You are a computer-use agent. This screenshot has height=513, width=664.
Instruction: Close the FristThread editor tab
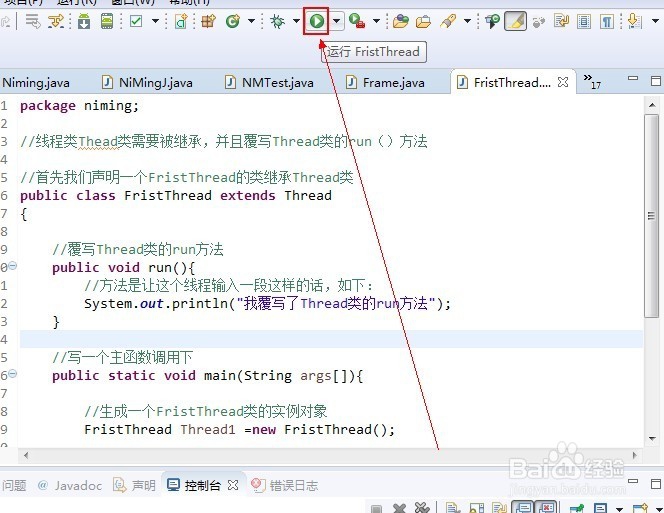point(563,82)
